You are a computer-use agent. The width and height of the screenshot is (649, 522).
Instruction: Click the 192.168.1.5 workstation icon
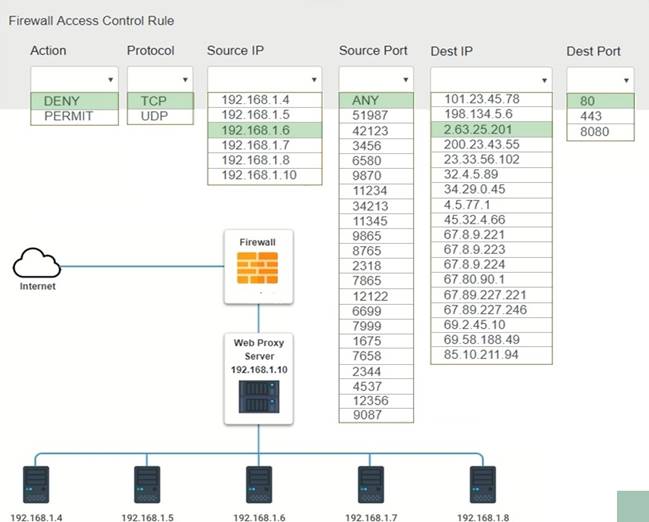tap(148, 485)
